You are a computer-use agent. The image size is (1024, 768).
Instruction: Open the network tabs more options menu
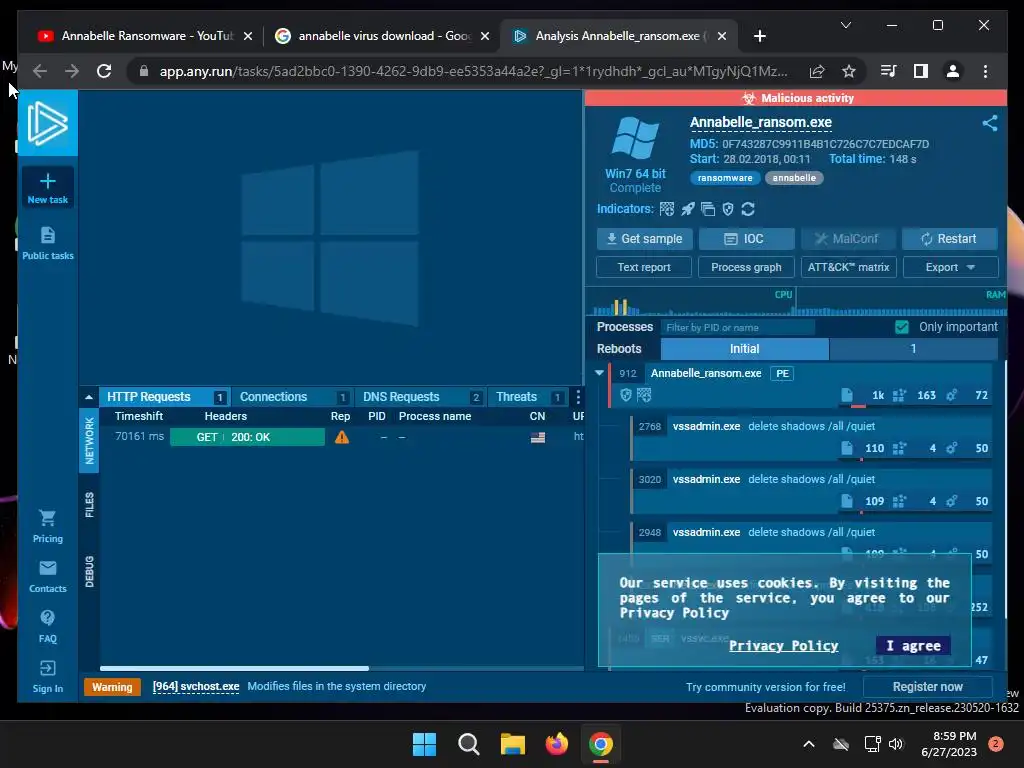pos(578,397)
